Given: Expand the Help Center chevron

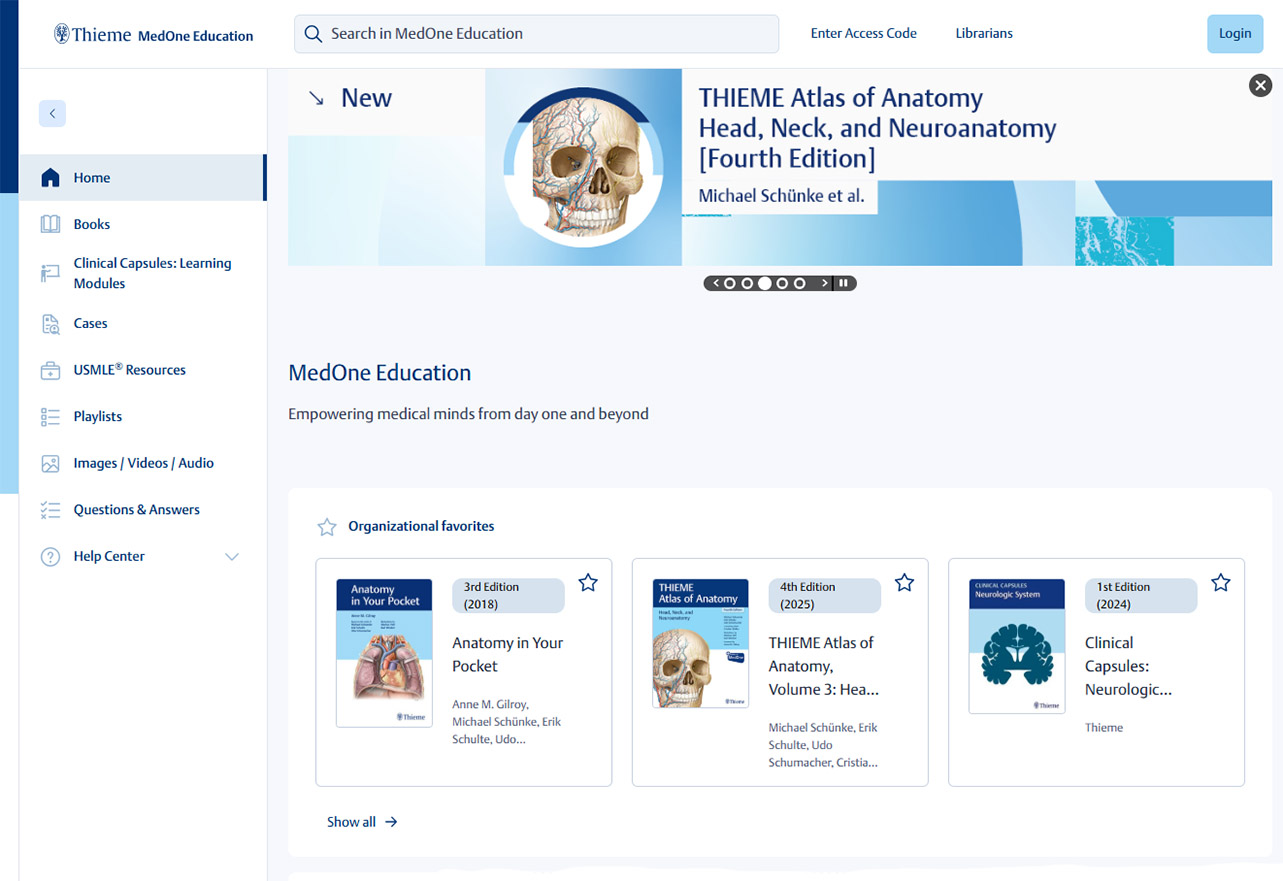Looking at the screenshot, I should click(232, 557).
